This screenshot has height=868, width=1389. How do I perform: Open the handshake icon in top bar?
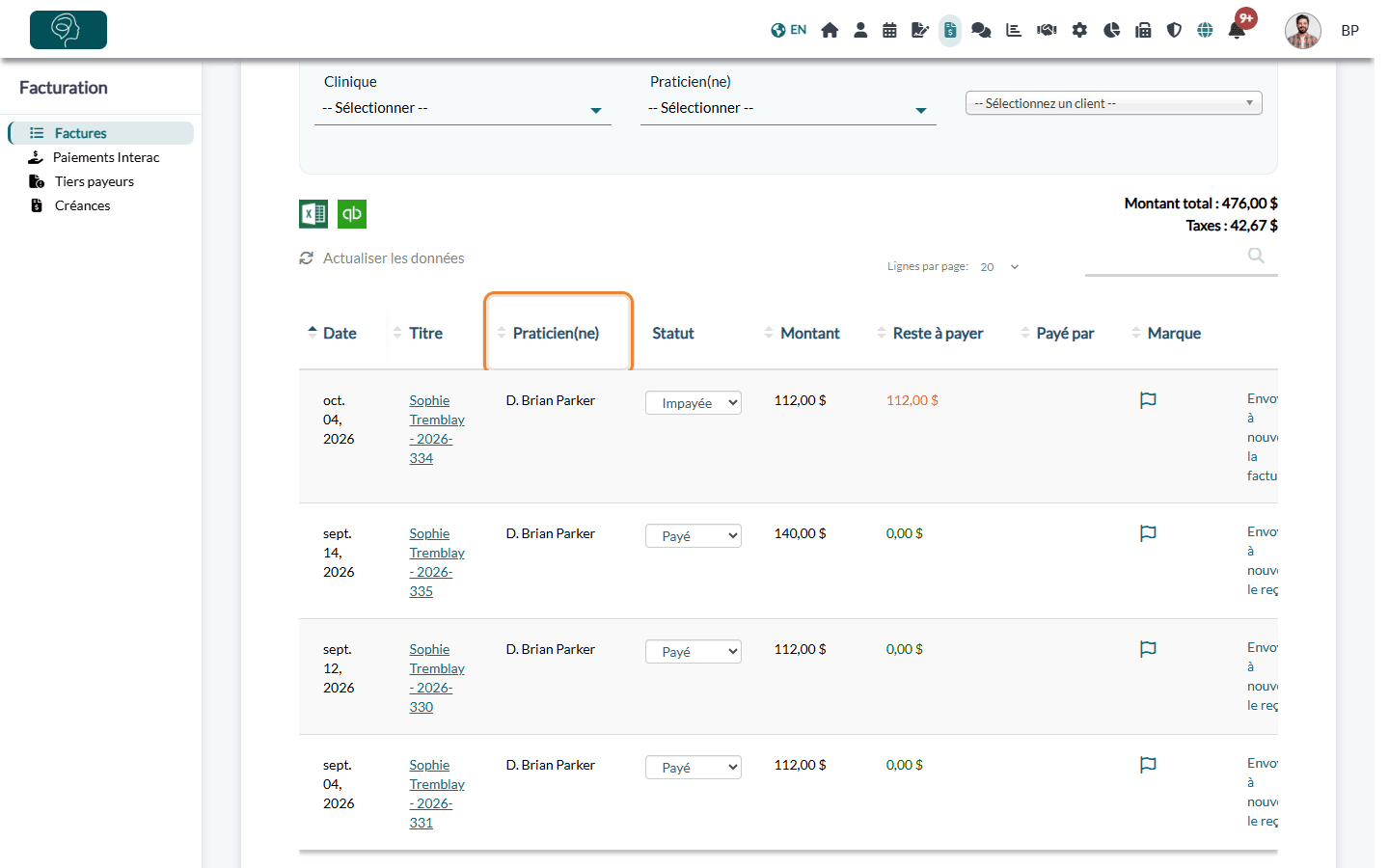coord(1047,30)
